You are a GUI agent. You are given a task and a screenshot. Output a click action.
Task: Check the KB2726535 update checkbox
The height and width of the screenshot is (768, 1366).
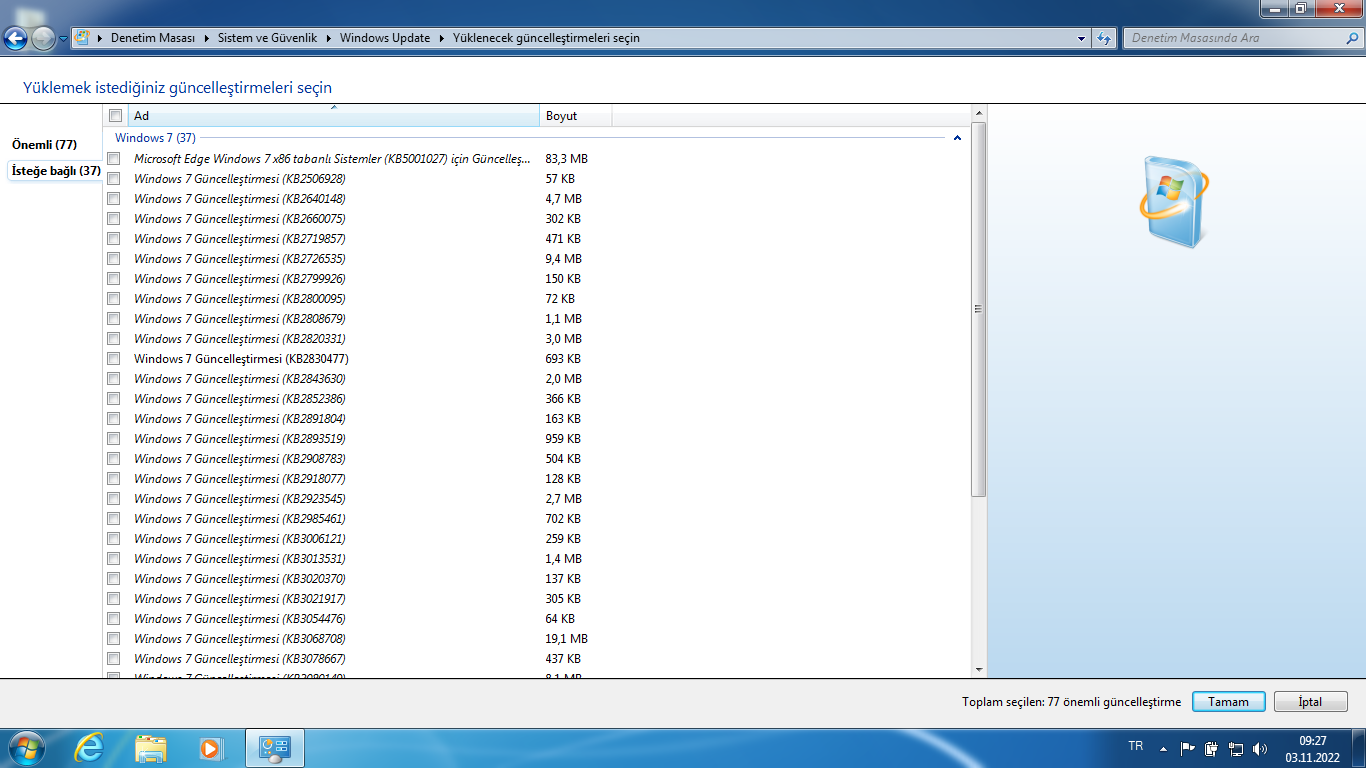(x=114, y=259)
